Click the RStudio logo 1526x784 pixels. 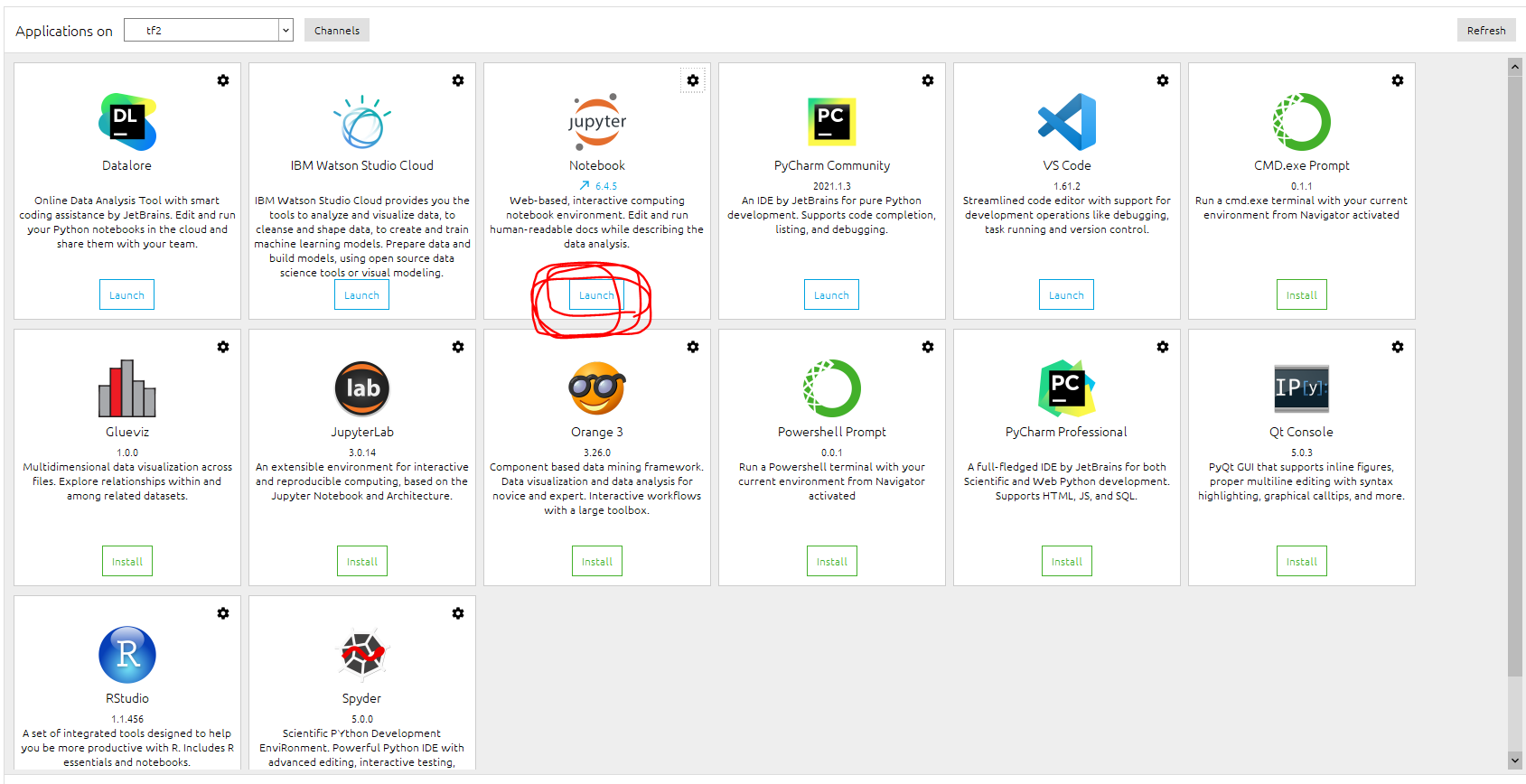coord(127,655)
